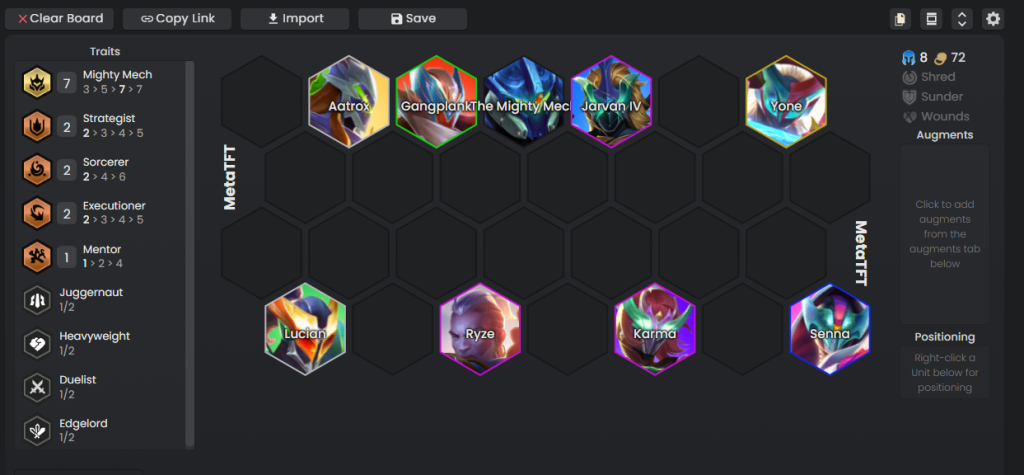The height and width of the screenshot is (475, 1024).
Task: Click the Mentor trait icon
Action: 37,257
